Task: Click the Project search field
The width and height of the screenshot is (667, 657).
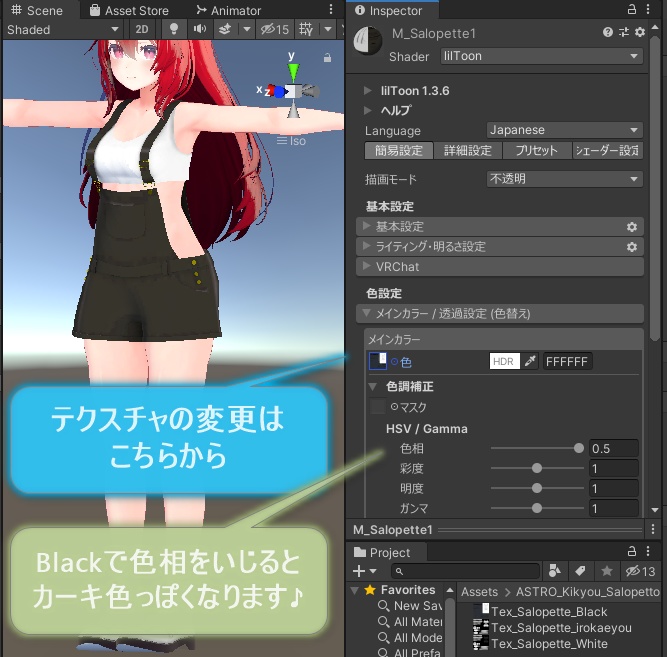Action: point(465,571)
